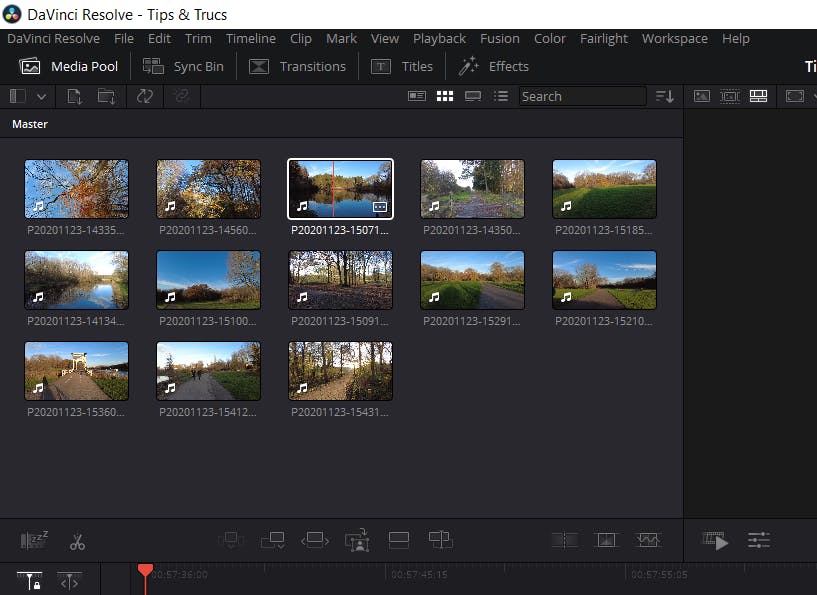Click the Import Media icon

tap(75, 96)
